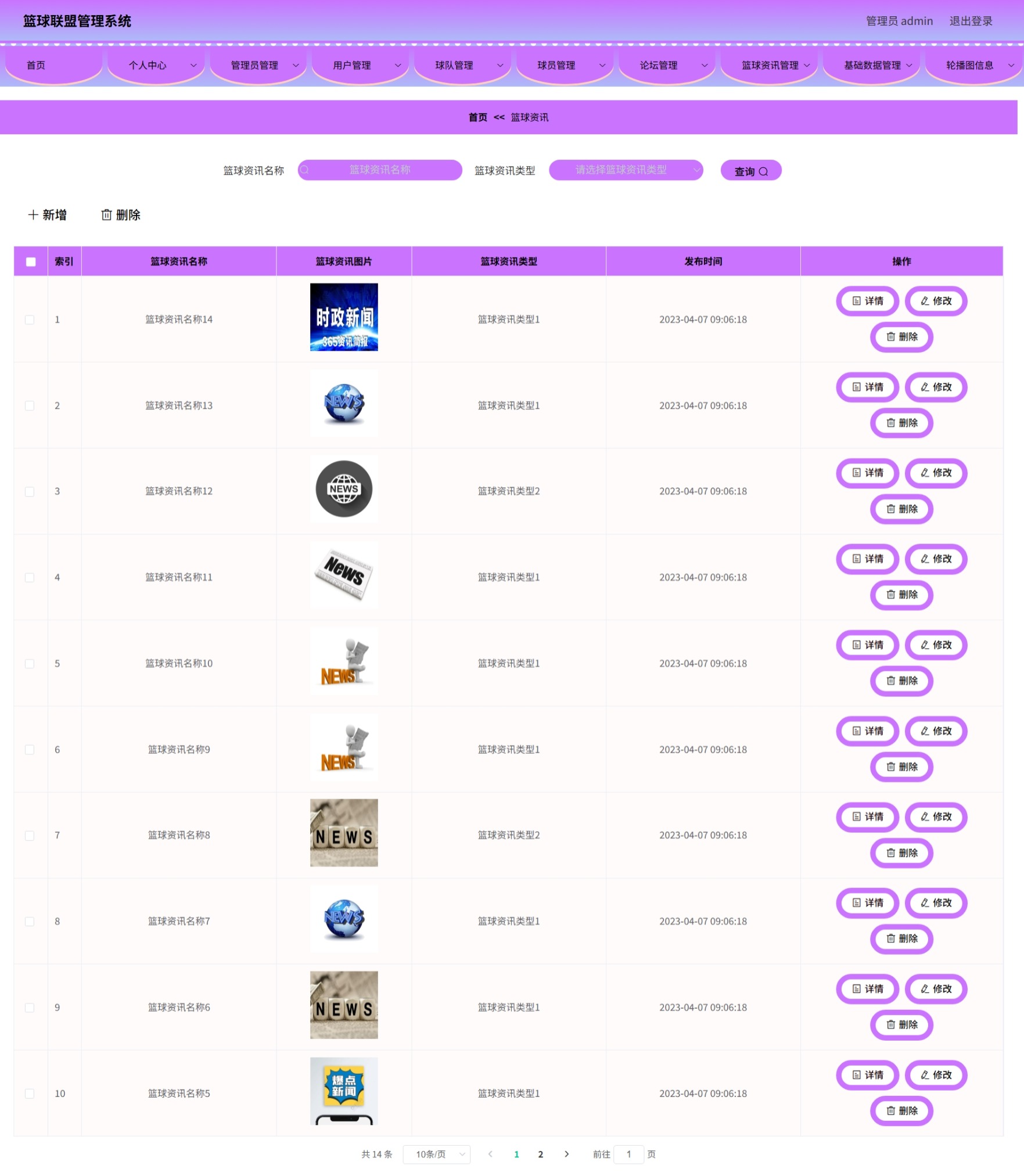Click the 查询 search button
The height and width of the screenshot is (1176, 1024).
coord(751,171)
